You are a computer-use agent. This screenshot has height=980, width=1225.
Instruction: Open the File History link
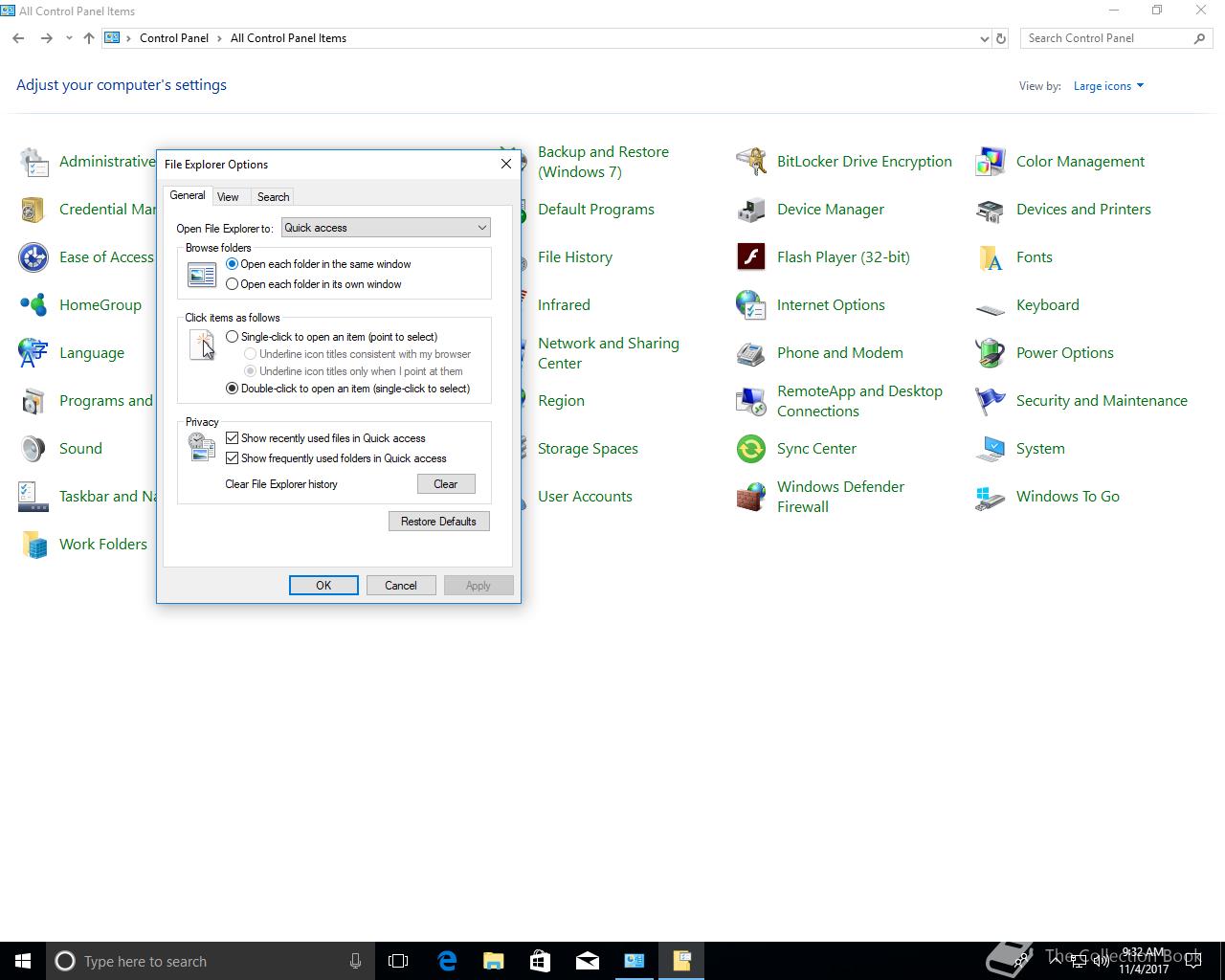[x=575, y=257]
